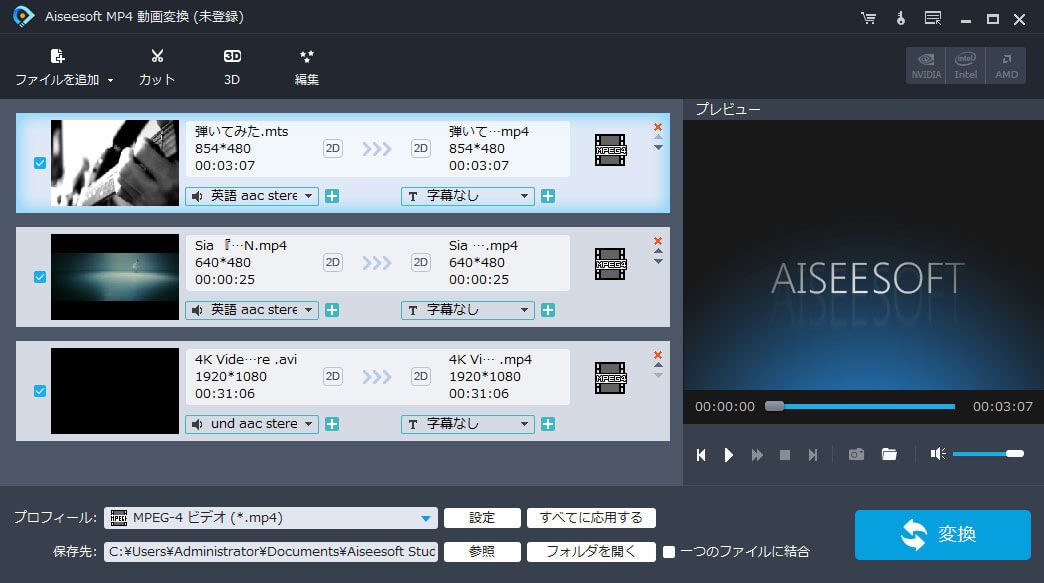This screenshot has height=583, width=1044.
Task: Add subtitle to 4K Video file
Action: [547, 424]
